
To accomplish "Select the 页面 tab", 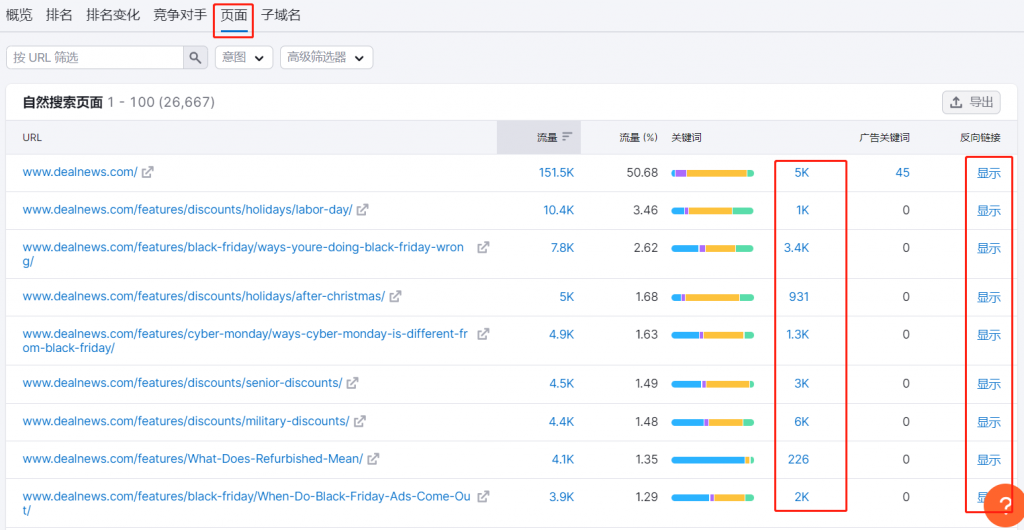I will point(234,15).
